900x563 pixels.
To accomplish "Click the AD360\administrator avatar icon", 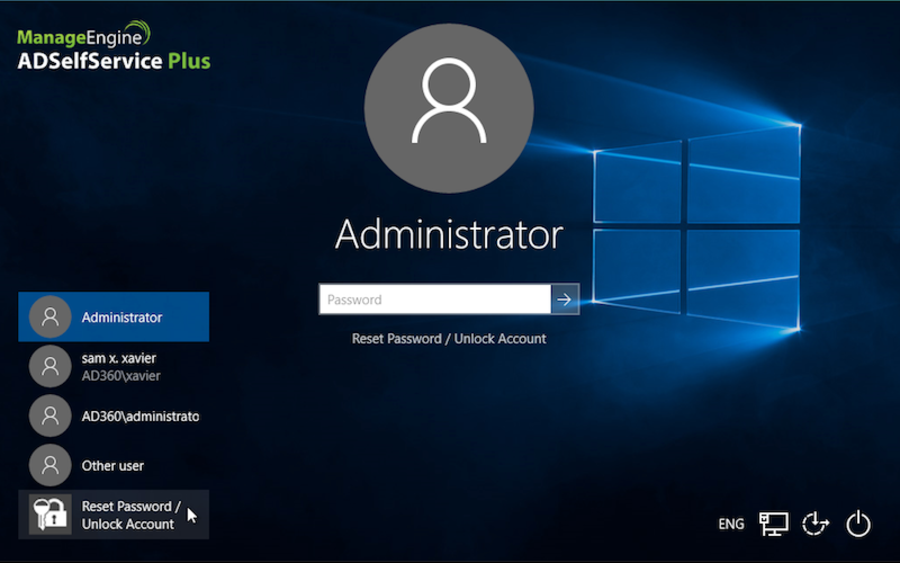I will [50, 416].
